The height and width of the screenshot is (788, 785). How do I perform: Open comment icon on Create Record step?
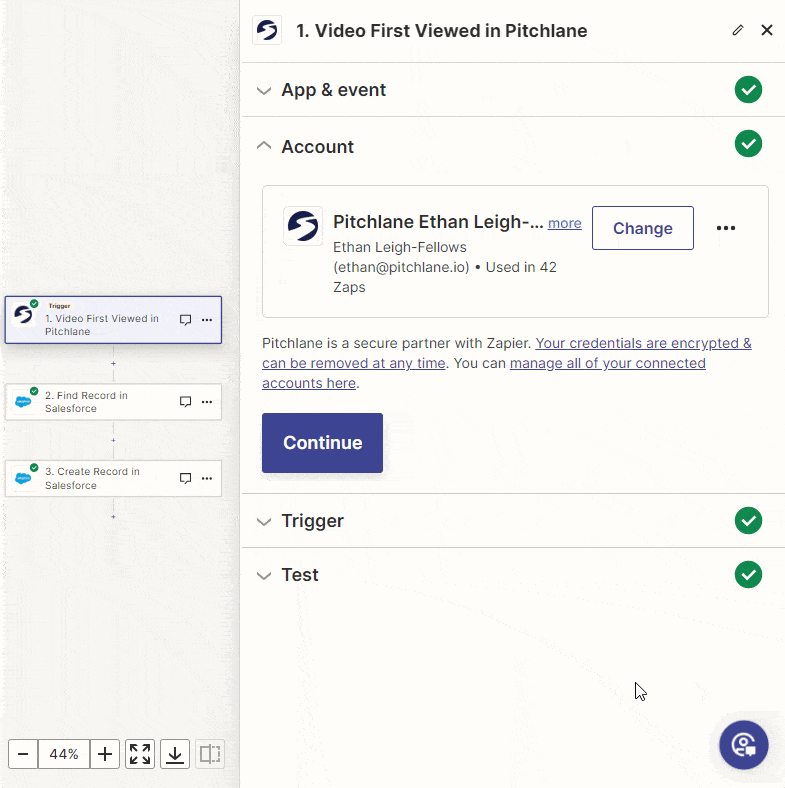(185, 478)
